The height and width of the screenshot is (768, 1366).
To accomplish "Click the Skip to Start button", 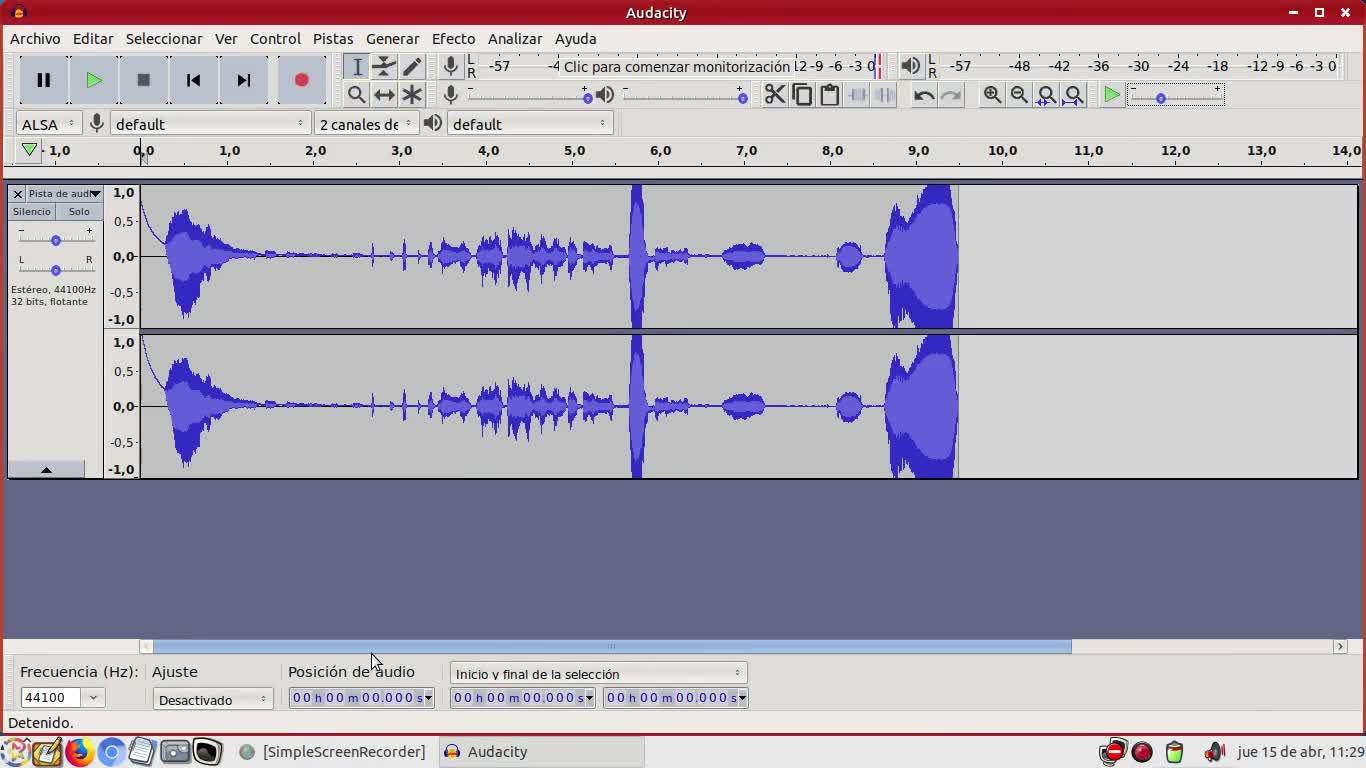I will click(x=193, y=80).
